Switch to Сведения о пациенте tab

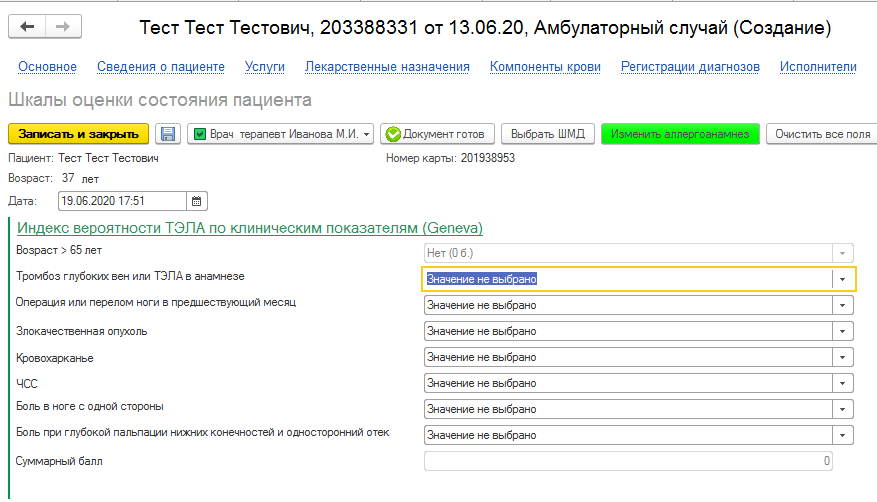pos(160,67)
